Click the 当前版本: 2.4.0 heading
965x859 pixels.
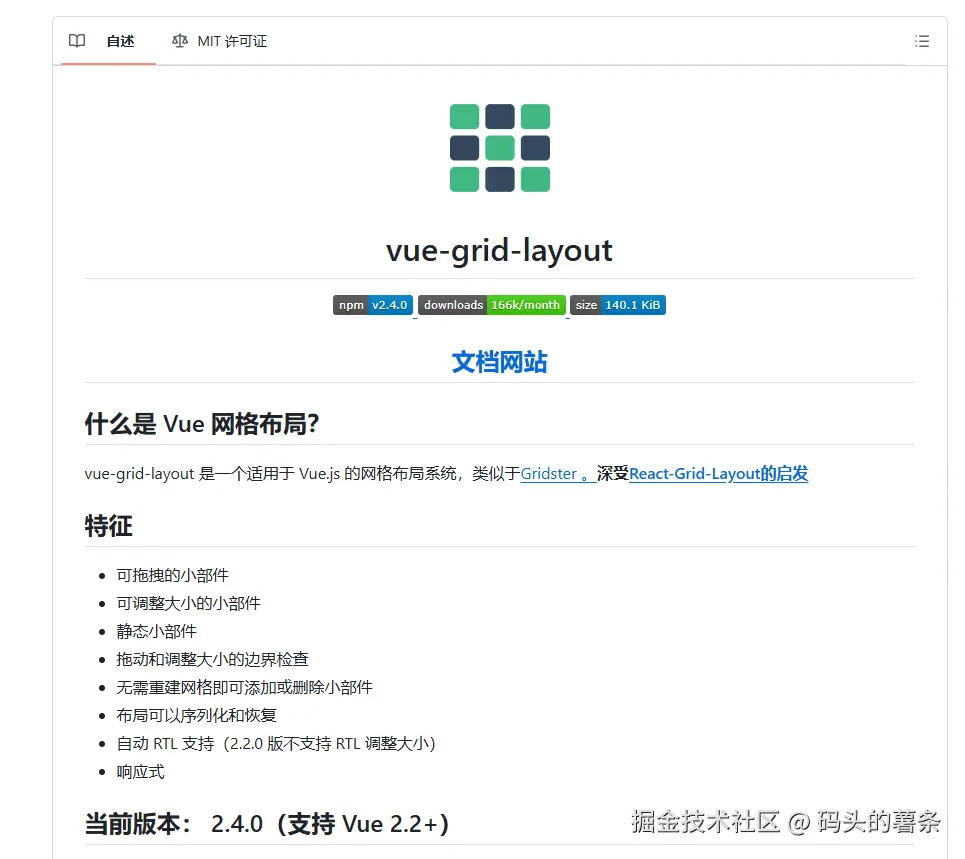point(267,824)
